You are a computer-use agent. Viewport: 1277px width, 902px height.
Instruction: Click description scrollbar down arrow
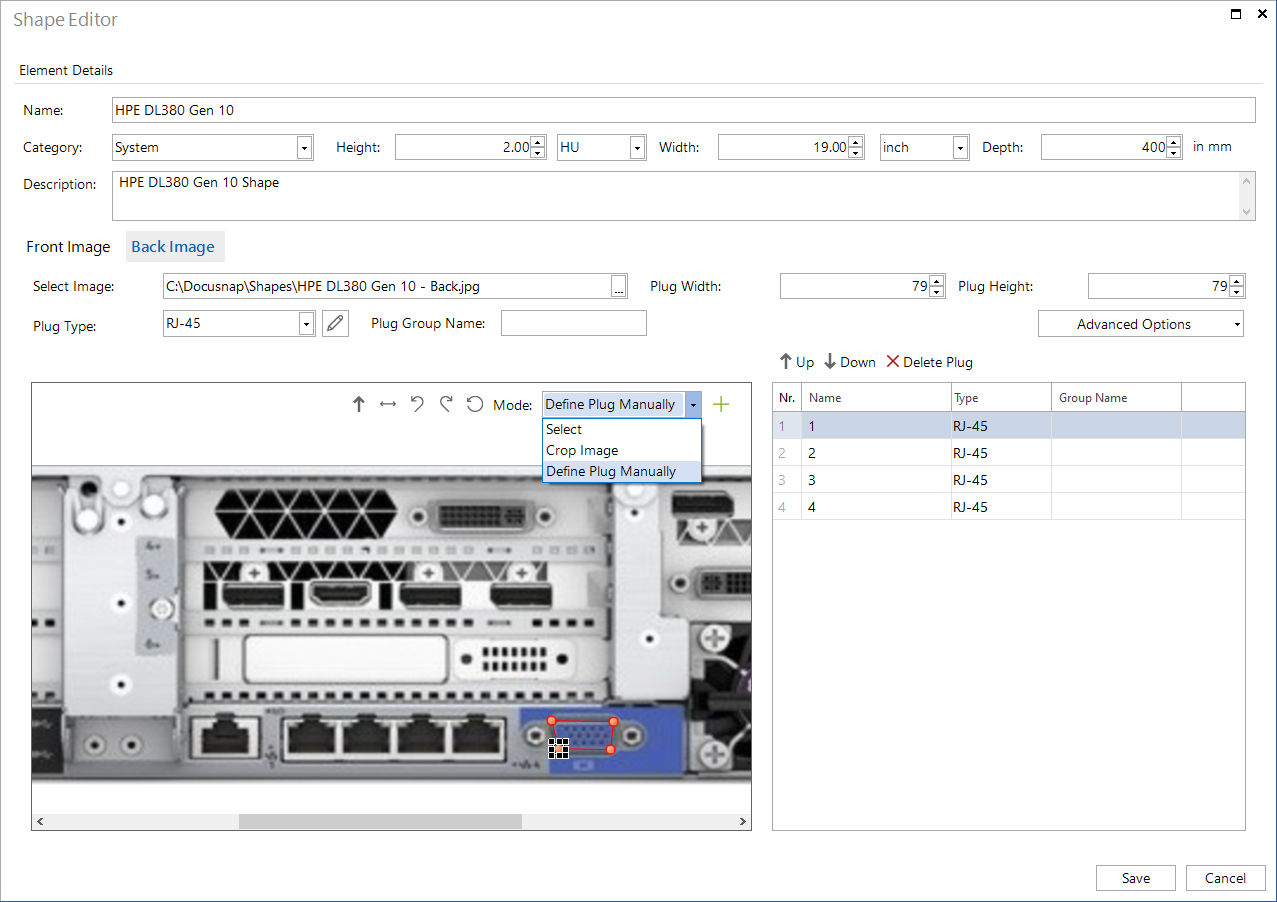tap(1247, 212)
